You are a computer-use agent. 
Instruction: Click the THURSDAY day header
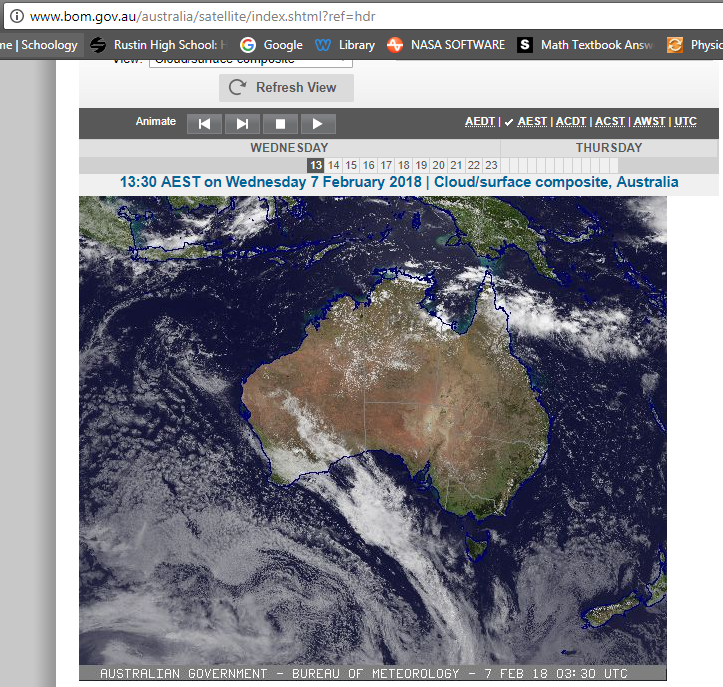(609, 148)
